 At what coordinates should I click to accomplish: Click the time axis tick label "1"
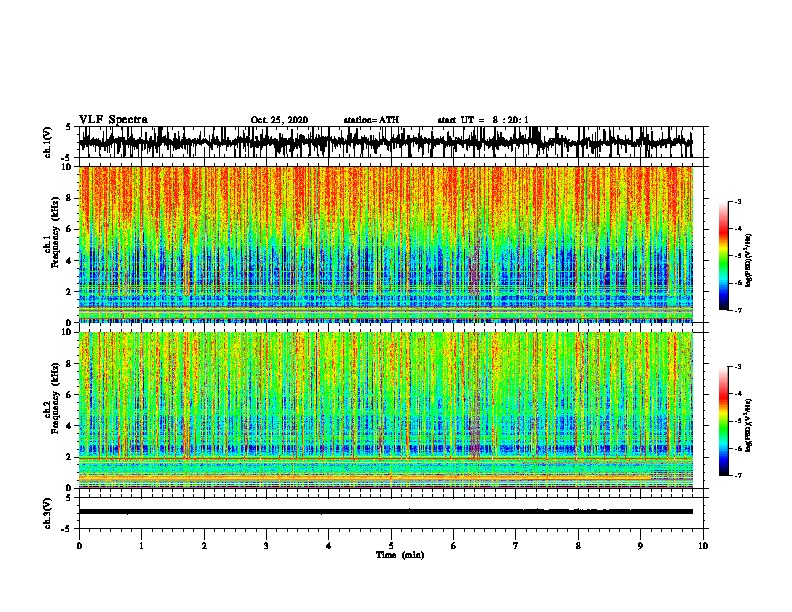click(x=141, y=546)
